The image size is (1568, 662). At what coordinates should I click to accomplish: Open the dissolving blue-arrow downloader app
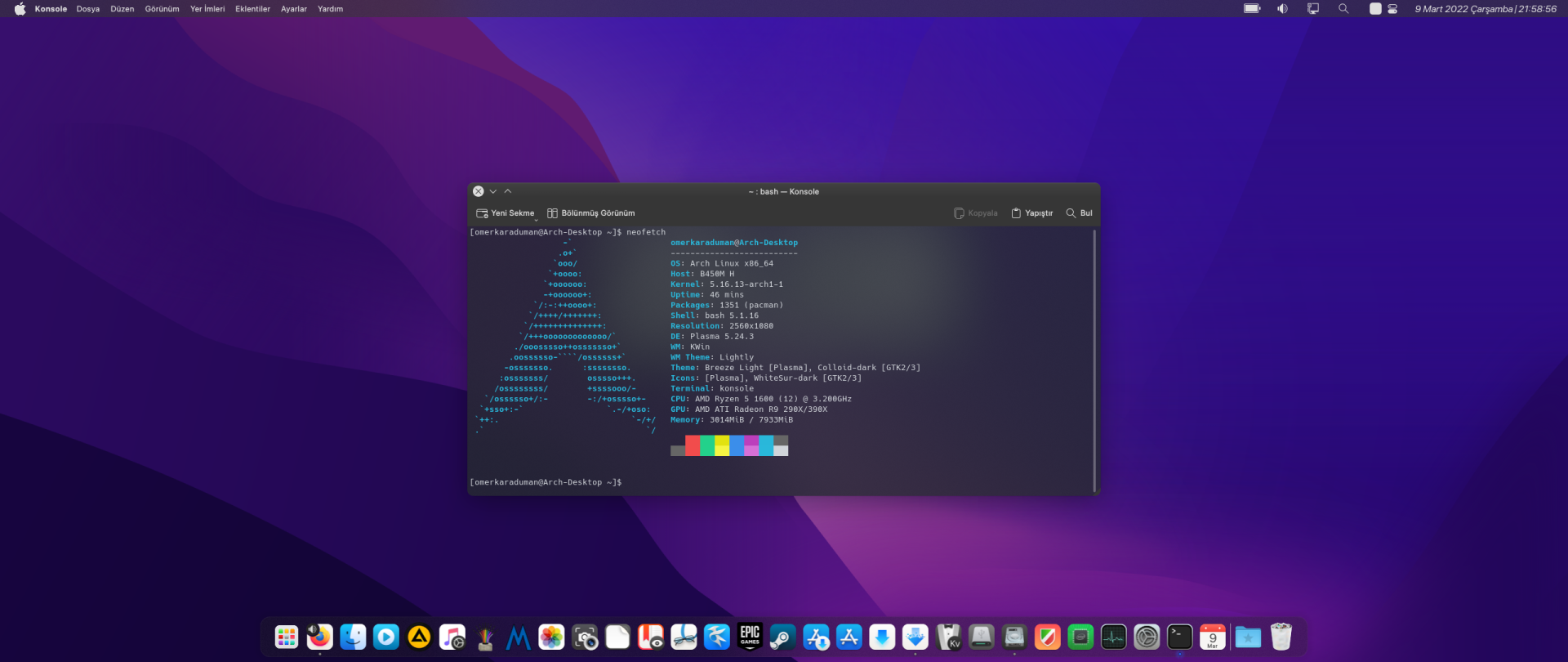pos(915,637)
